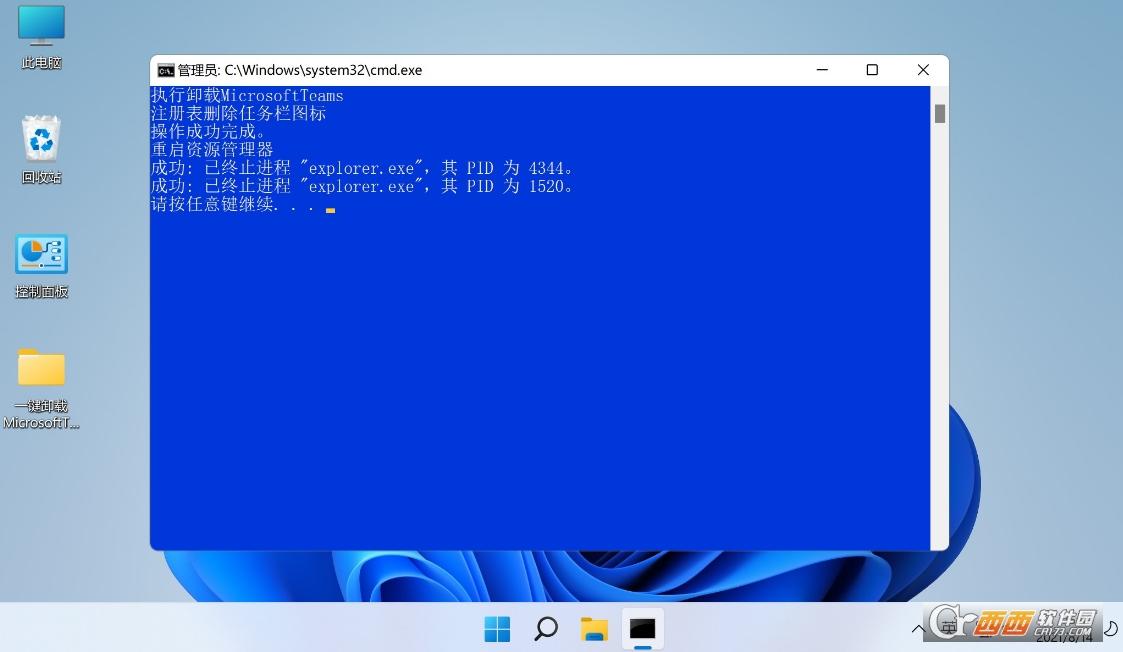The height and width of the screenshot is (652, 1123).
Task: Click the line 重启资源管理器
Action: [212, 149]
